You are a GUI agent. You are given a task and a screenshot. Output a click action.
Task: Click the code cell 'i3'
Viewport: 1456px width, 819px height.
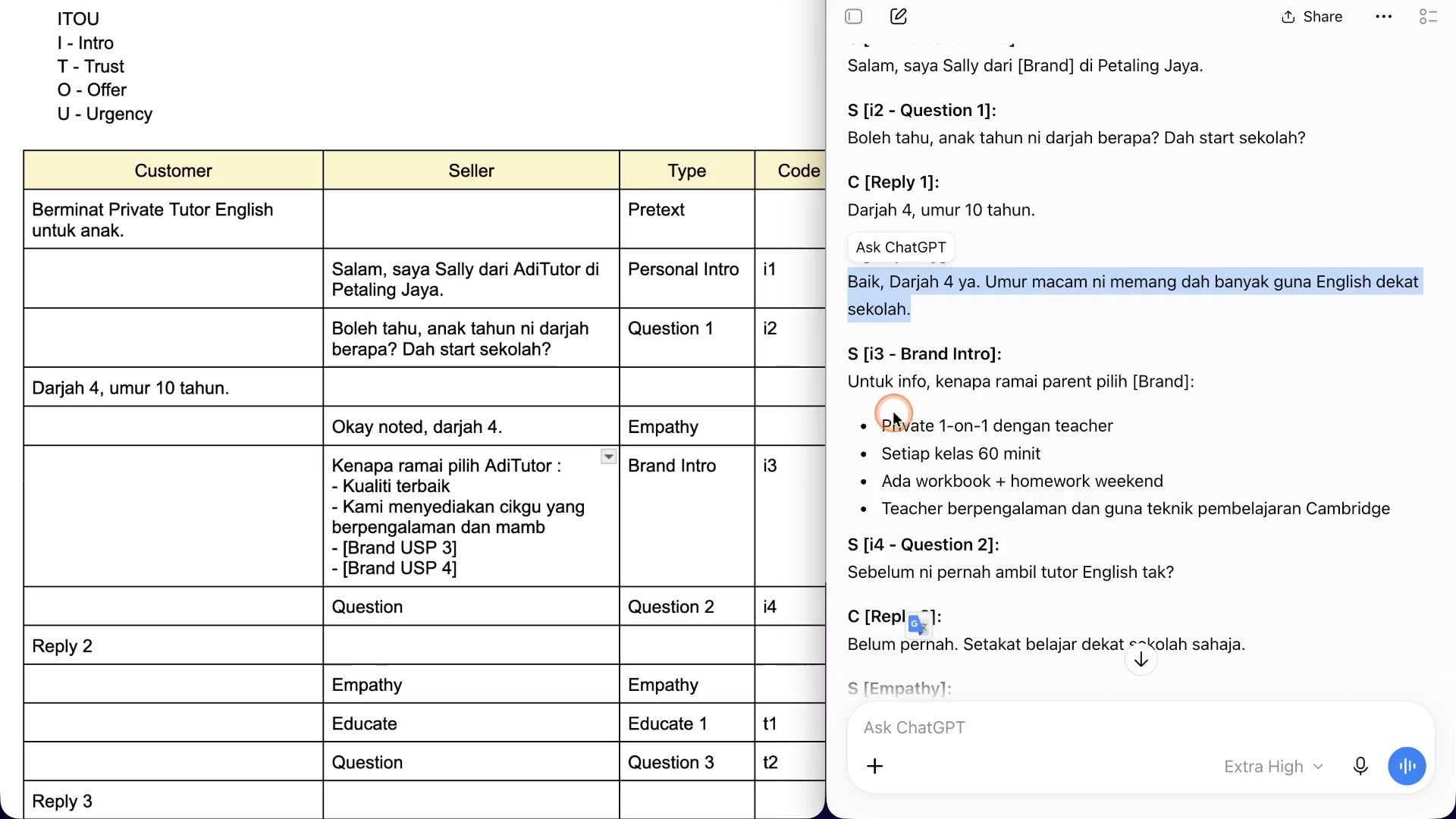pos(790,516)
